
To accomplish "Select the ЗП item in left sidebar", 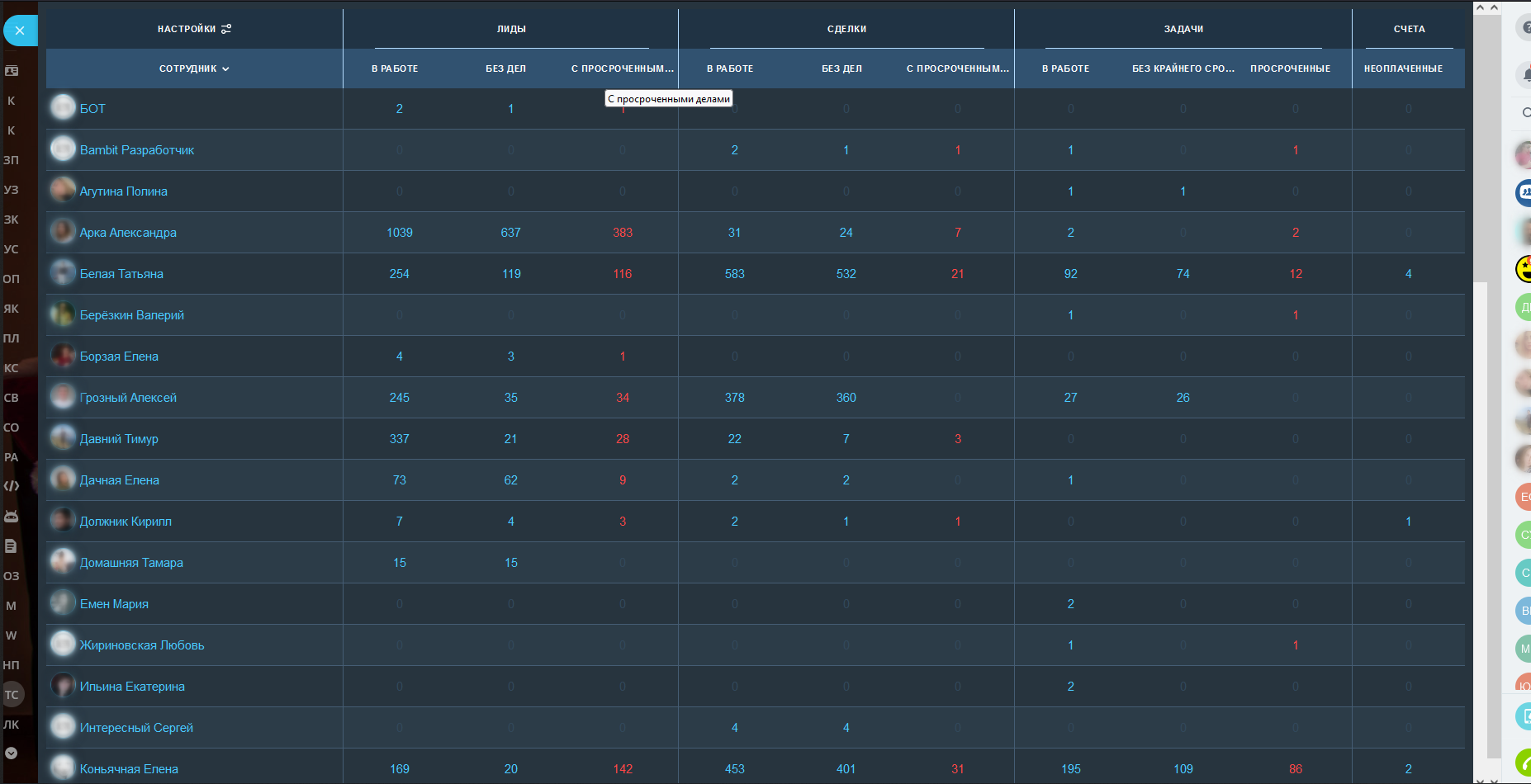I will [12, 160].
